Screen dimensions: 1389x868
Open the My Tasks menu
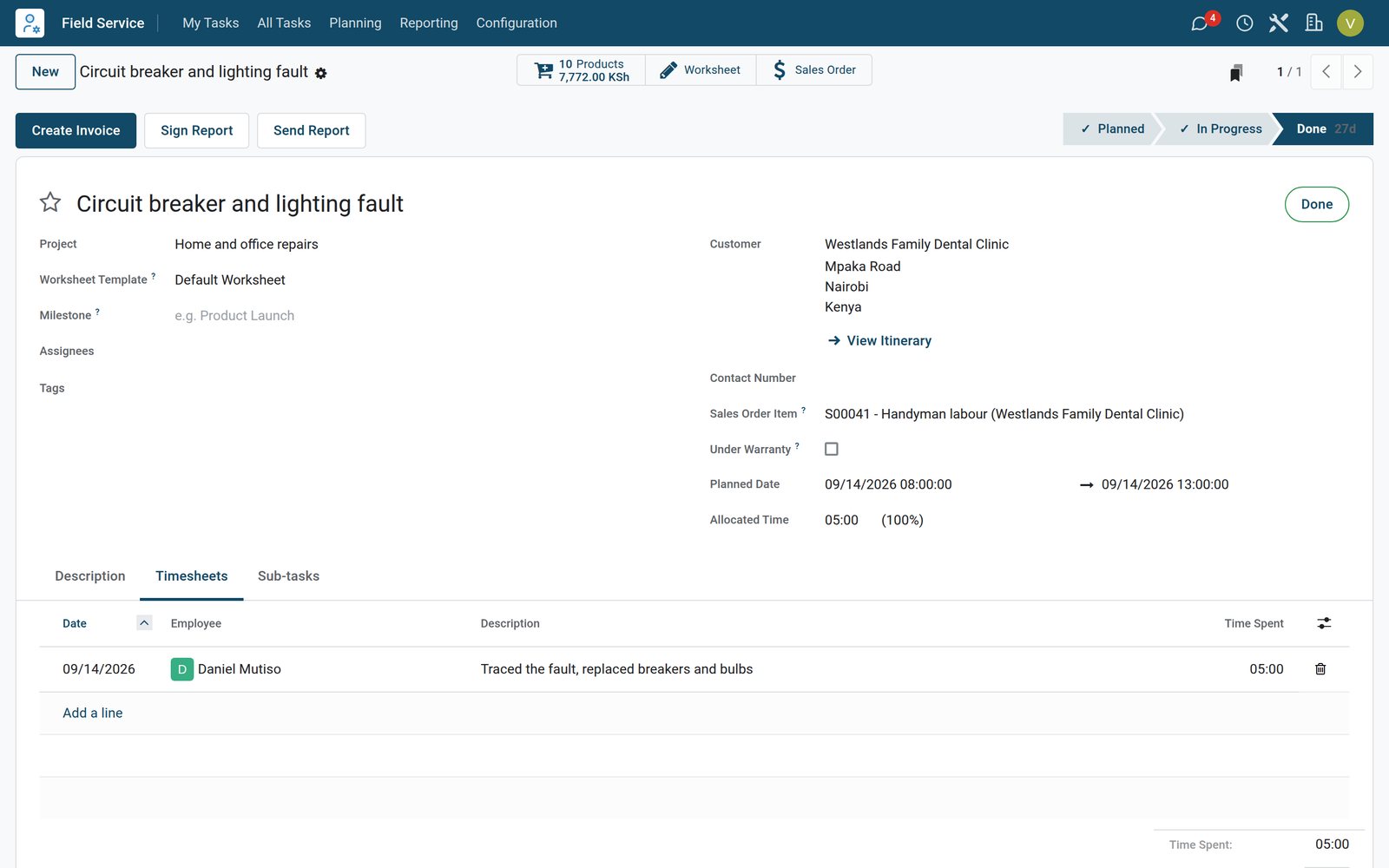211,23
